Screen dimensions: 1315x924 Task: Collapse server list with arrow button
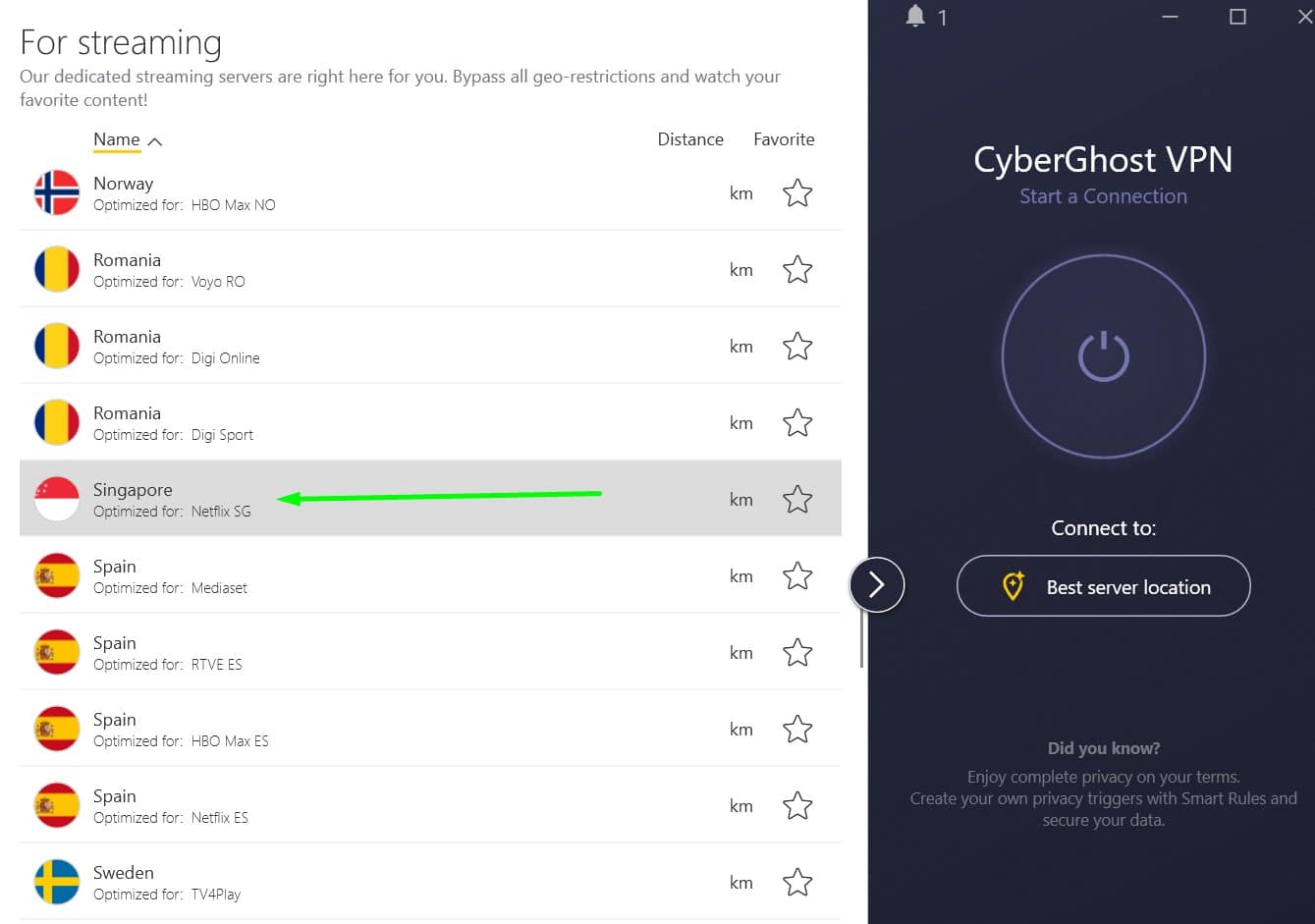[x=876, y=585]
